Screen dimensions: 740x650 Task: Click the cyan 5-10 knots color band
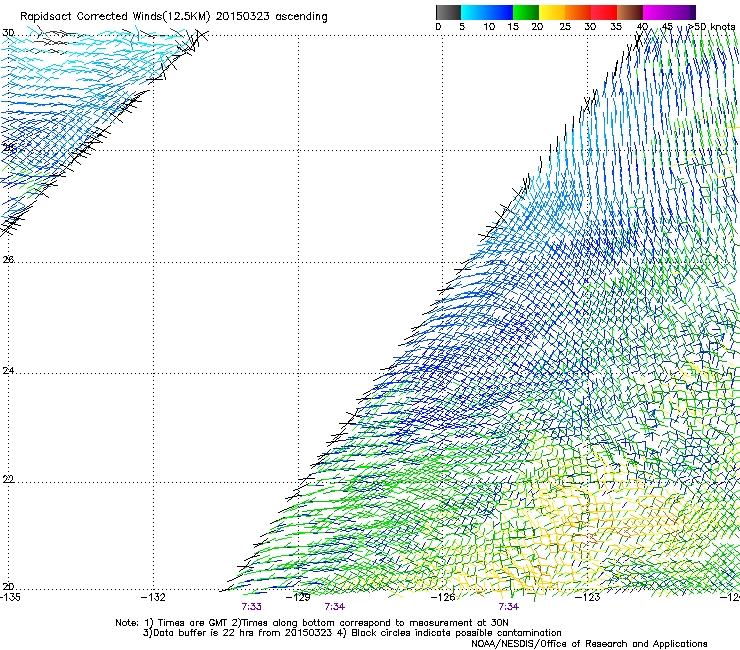[474, 12]
